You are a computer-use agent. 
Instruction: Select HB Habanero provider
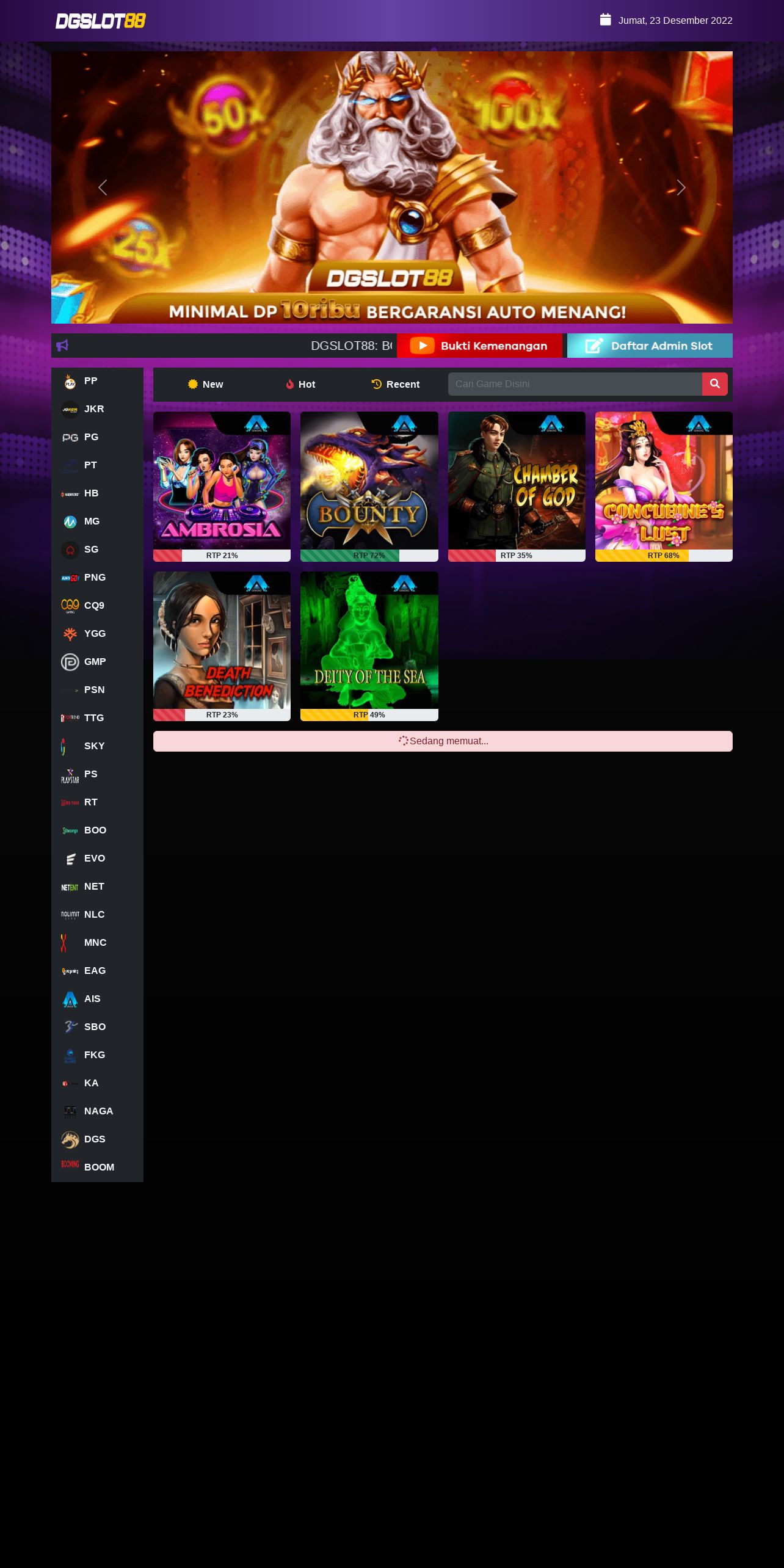(97, 494)
